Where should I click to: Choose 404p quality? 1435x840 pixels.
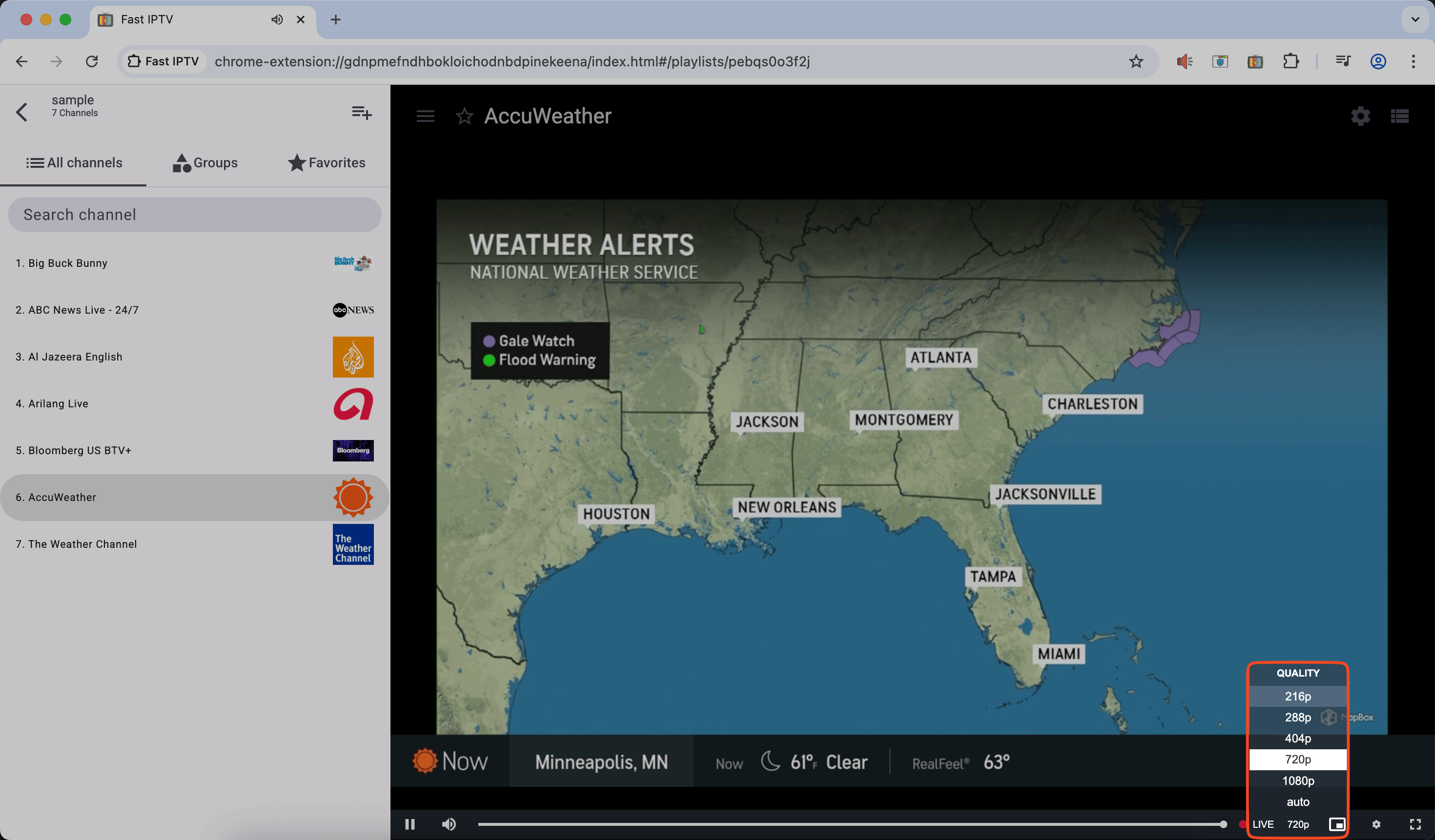tap(1298, 738)
